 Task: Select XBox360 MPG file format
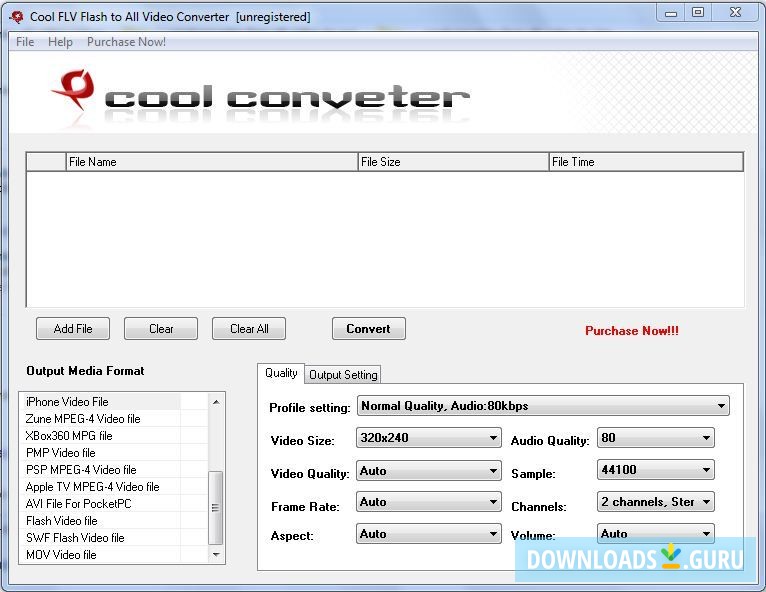pos(100,436)
